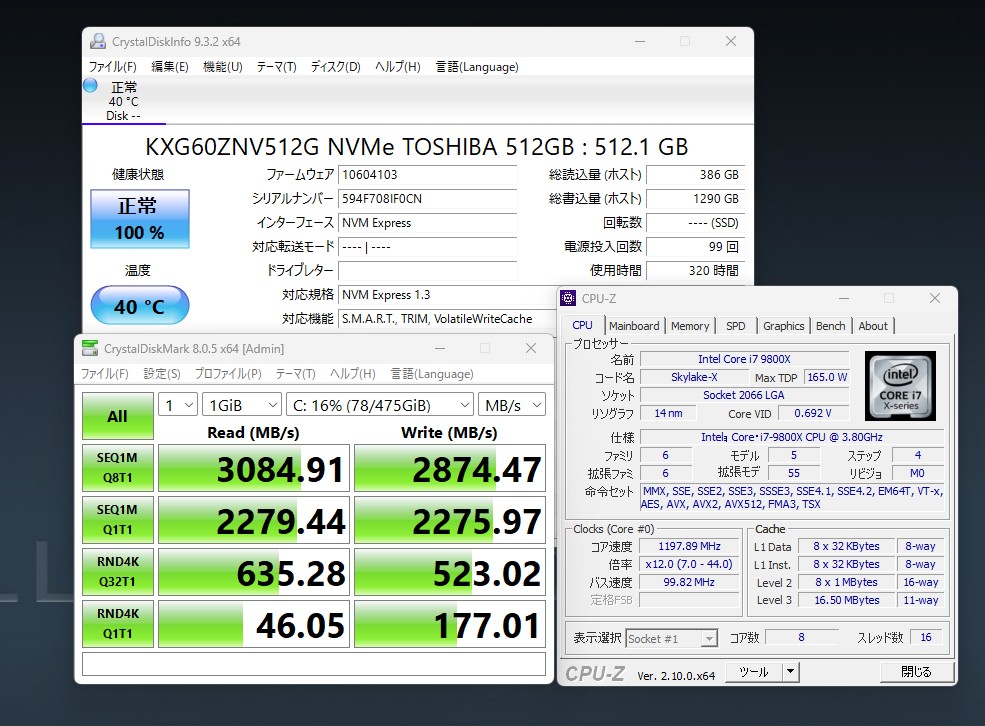This screenshot has height=726, width=985.
Task: Open ファイル(F) menu in CrystalDiskMark
Action: pos(104,374)
